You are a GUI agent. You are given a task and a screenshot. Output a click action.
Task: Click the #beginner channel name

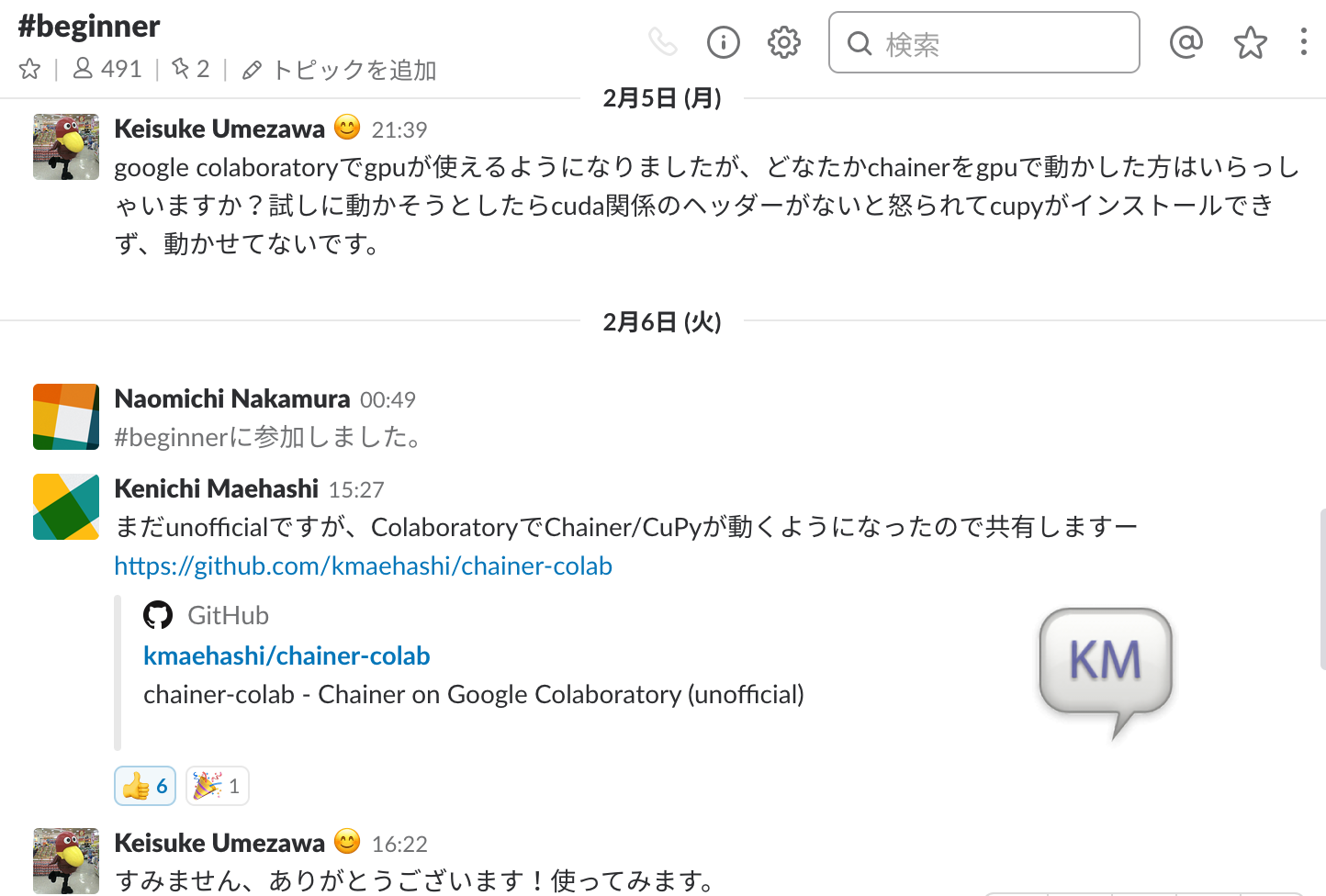coord(88,27)
